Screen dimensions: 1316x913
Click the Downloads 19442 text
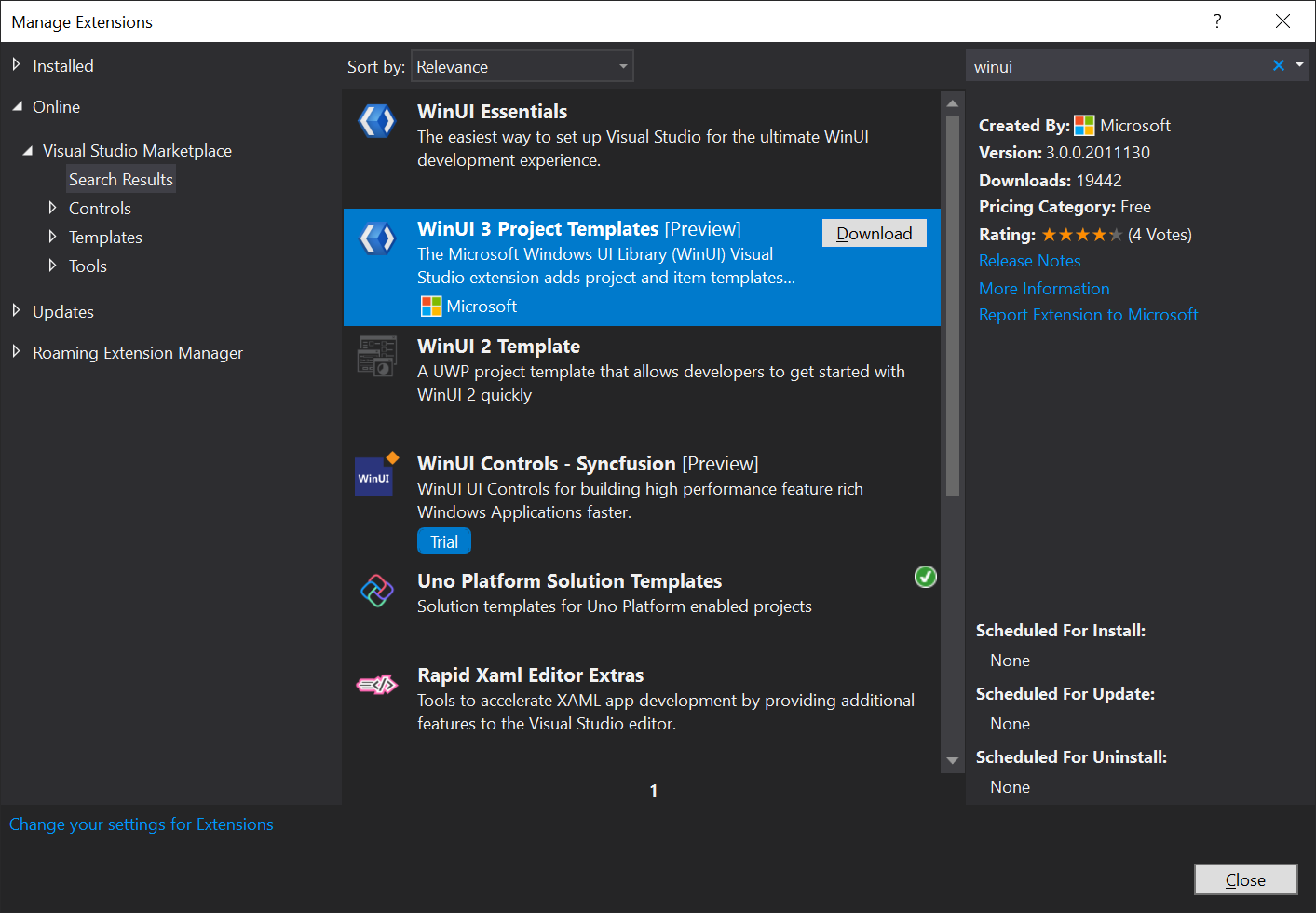click(x=1051, y=180)
